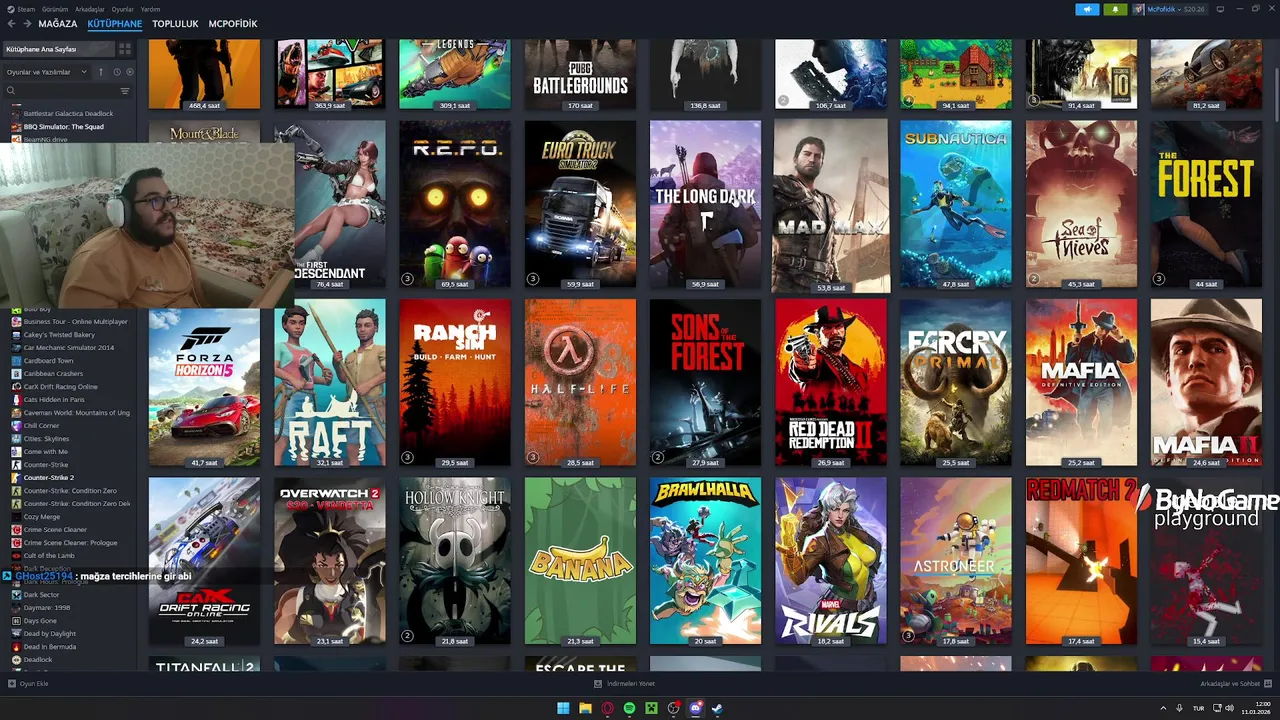The height and width of the screenshot is (720, 1280).
Task: Click the Arkadaşlar ve Sohbet chat icon
Action: point(1269,684)
